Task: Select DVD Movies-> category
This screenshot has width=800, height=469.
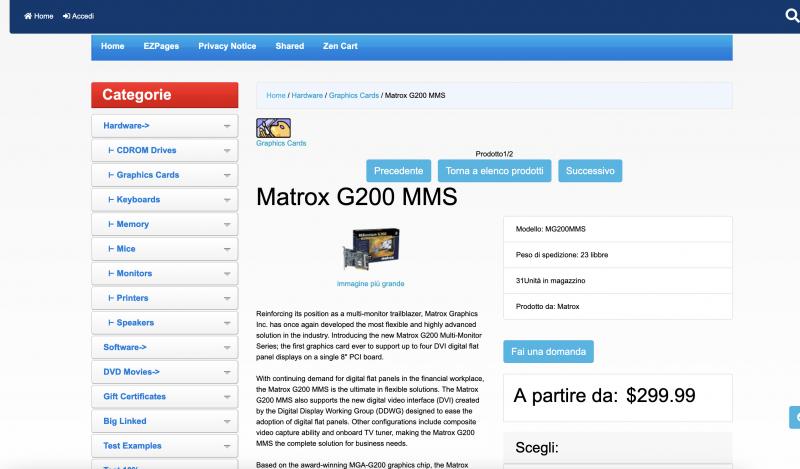Action: click(x=131, y=372)
